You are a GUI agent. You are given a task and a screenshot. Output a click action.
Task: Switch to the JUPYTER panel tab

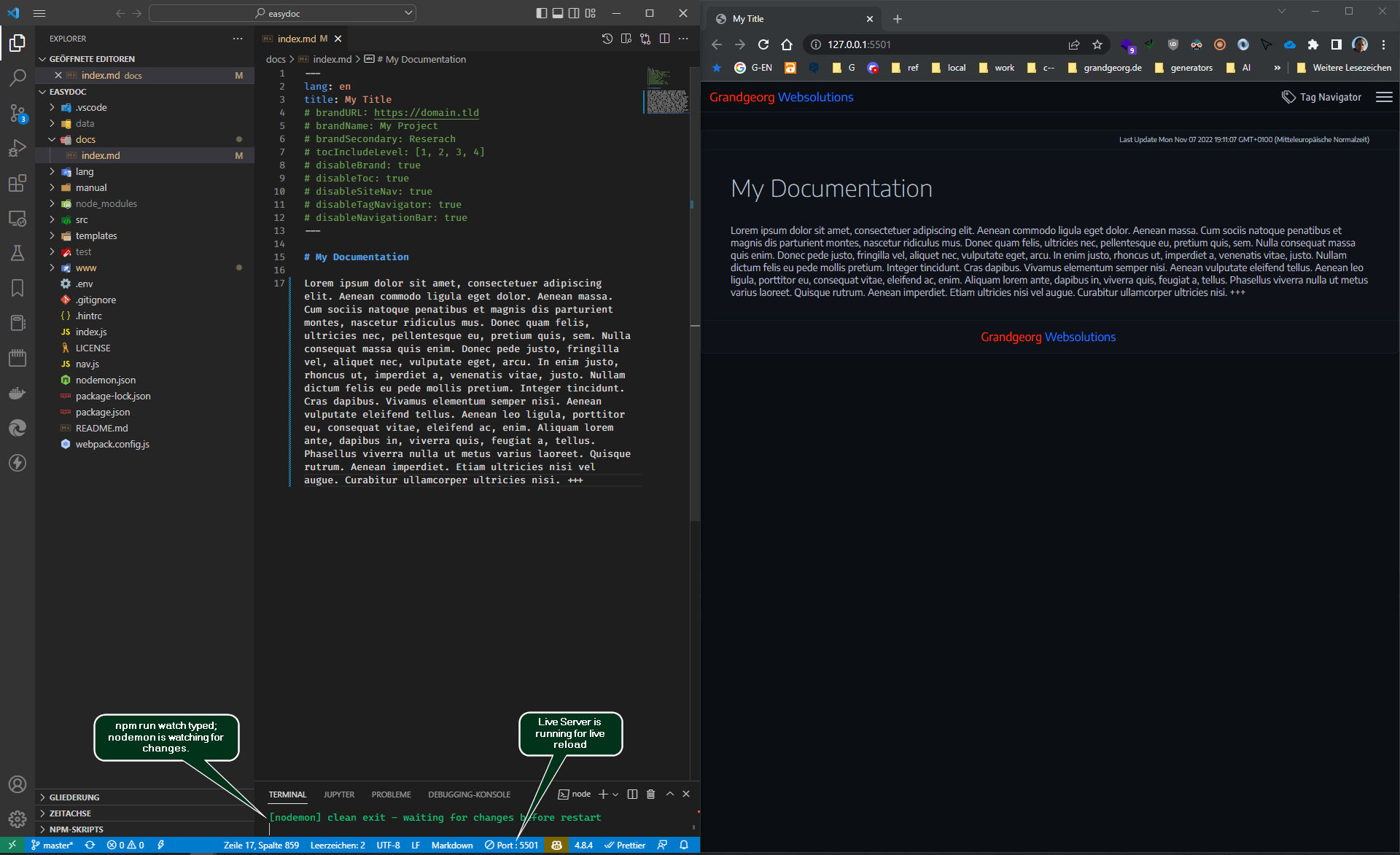click(339, 795)
